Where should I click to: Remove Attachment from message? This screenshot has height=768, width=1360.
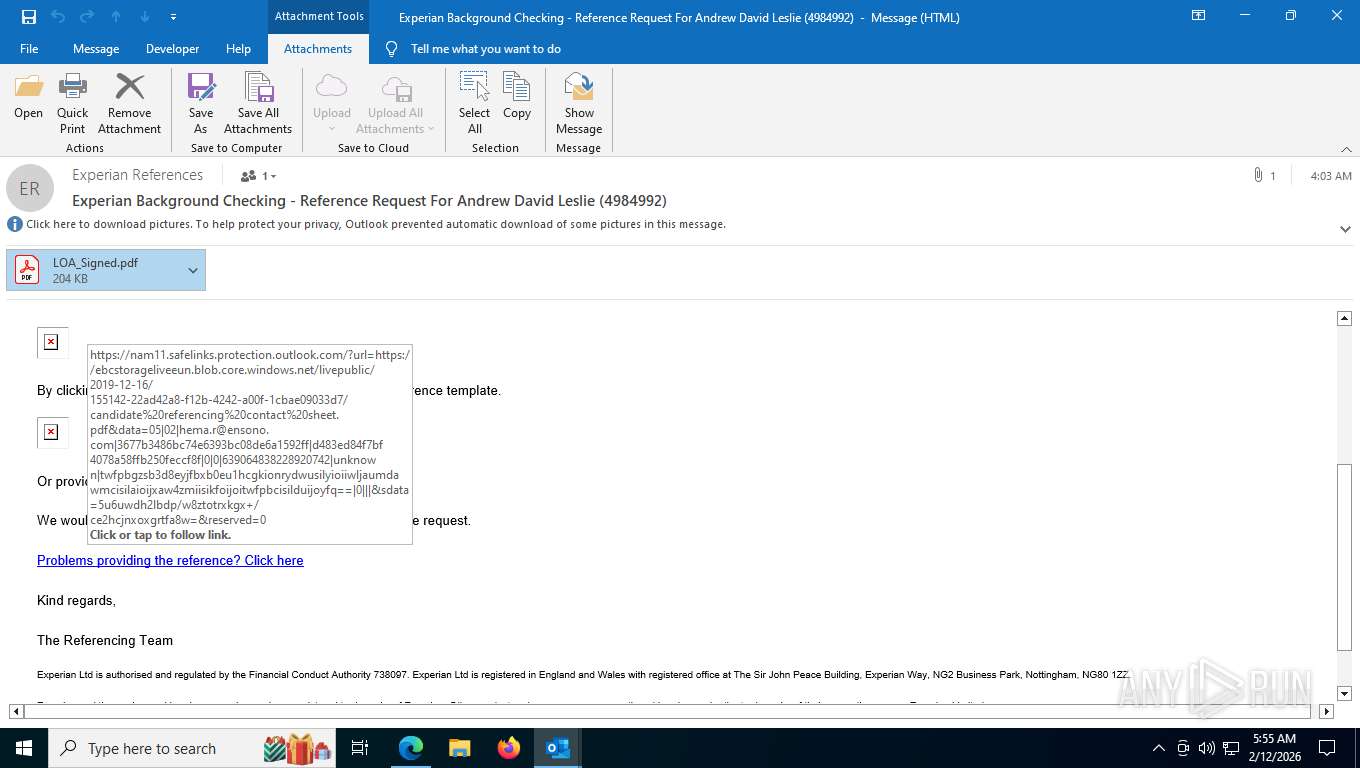click(x=129, y=103)
